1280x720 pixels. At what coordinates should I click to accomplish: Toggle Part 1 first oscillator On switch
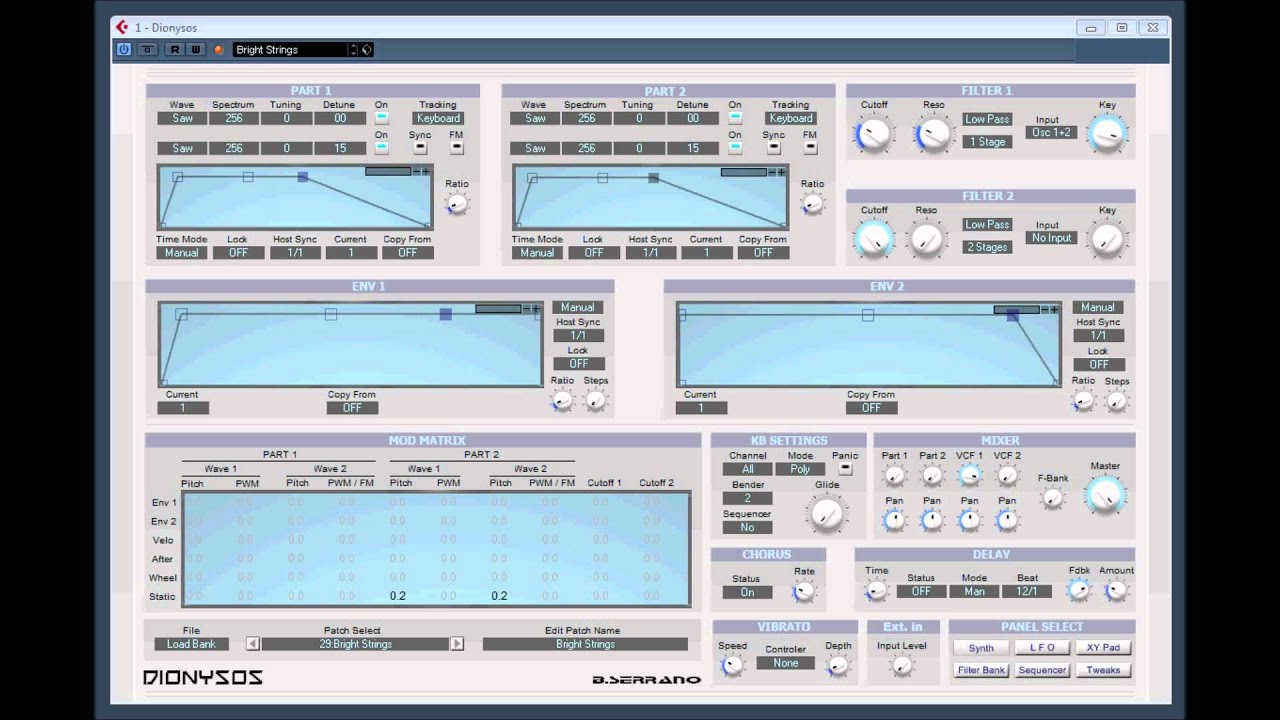[381, 118]
